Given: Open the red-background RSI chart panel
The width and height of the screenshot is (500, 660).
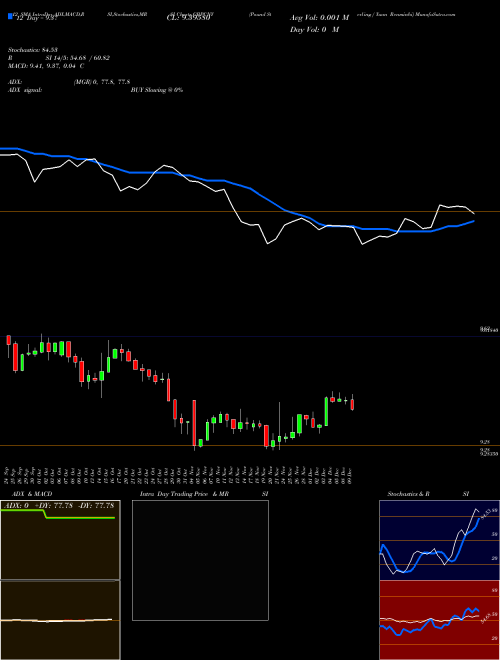Looking at the screenshot, I should point(439,620).
